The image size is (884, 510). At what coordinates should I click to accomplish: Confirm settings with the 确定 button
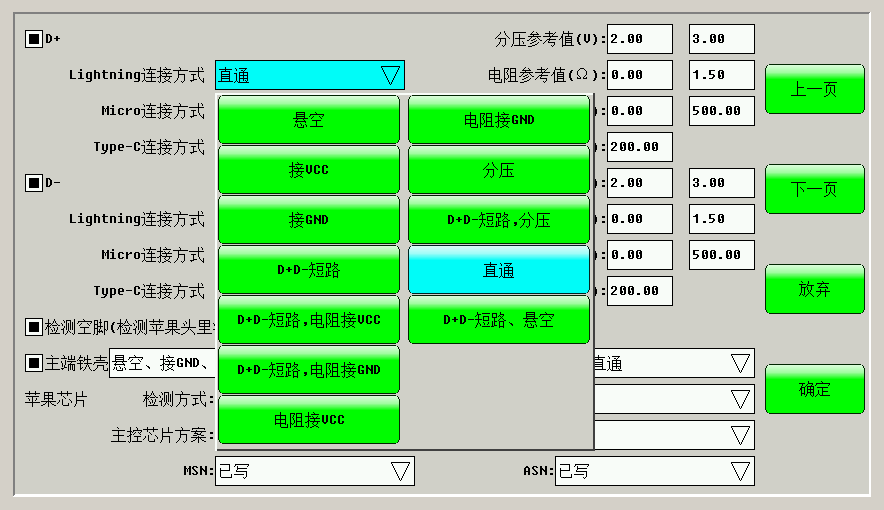[814, 389]
